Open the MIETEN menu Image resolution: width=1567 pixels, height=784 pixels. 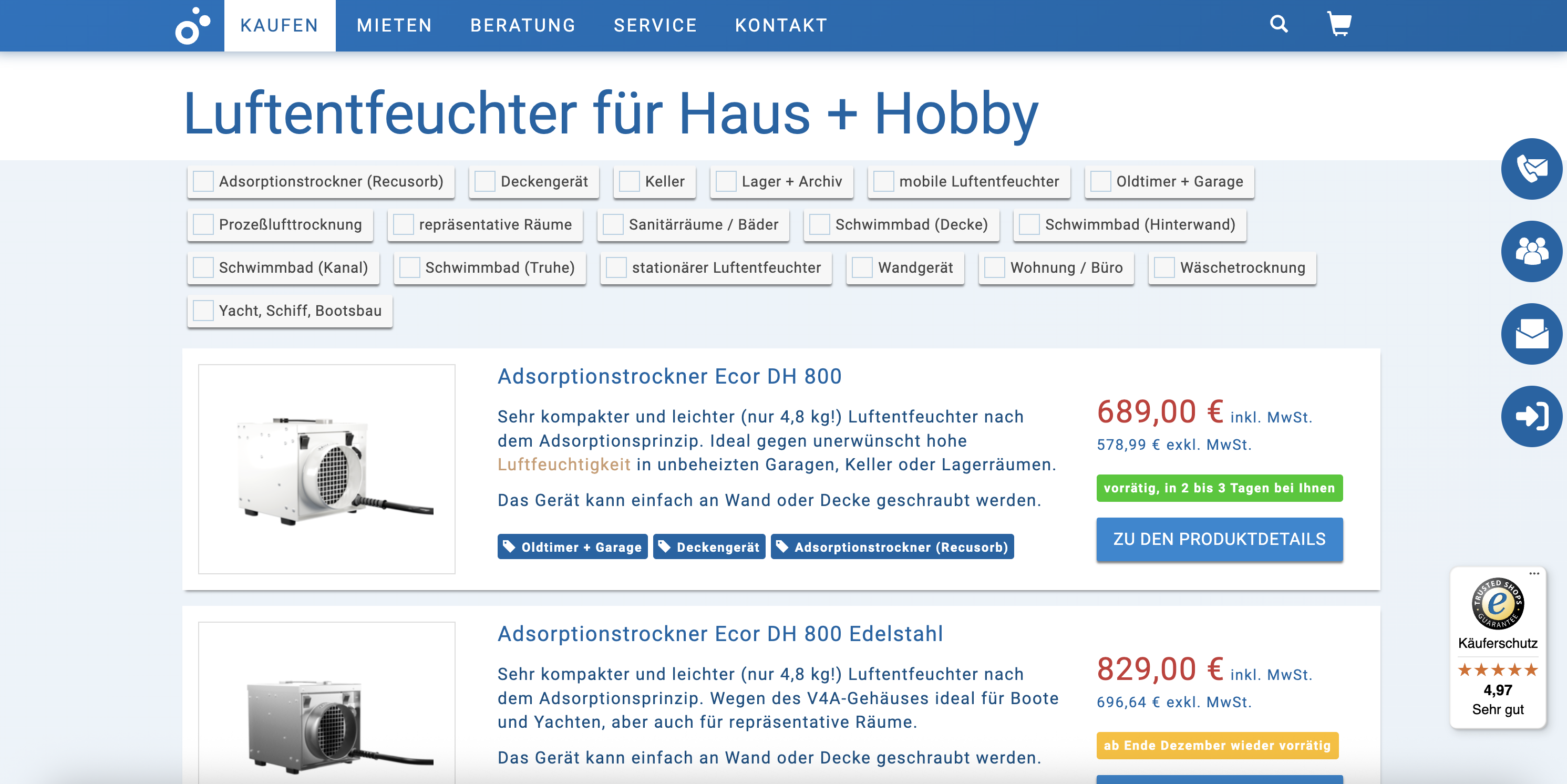(394, 26)
